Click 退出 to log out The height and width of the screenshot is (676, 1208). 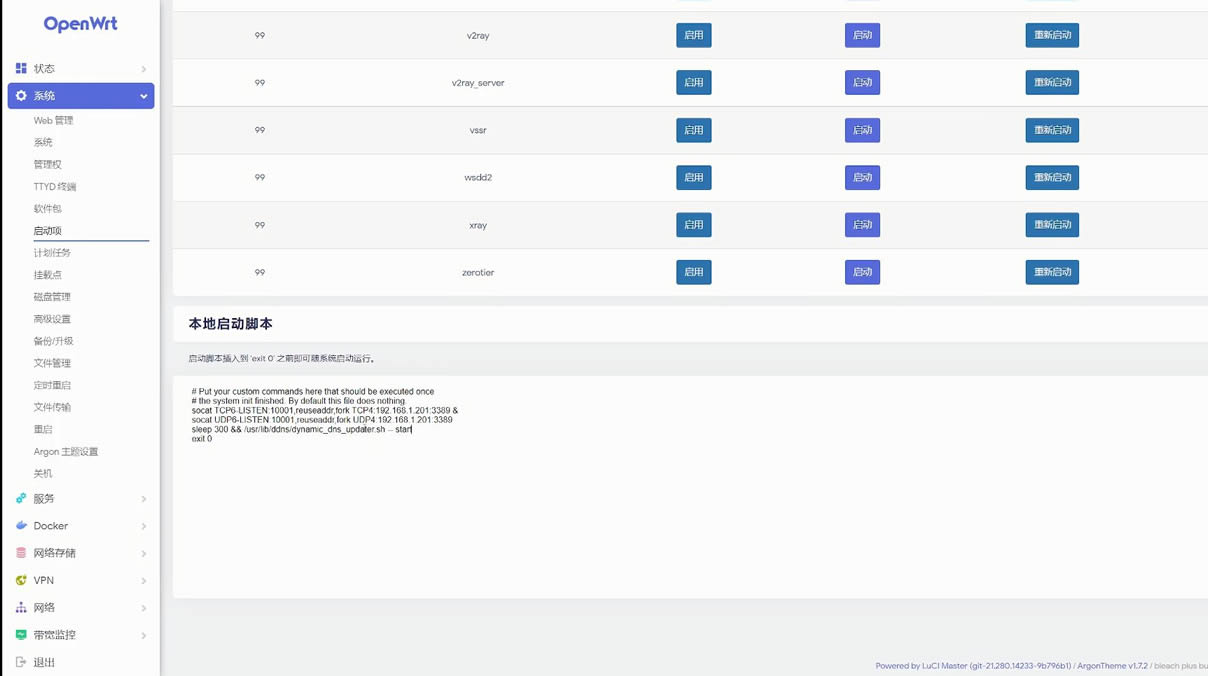(44, 662)
